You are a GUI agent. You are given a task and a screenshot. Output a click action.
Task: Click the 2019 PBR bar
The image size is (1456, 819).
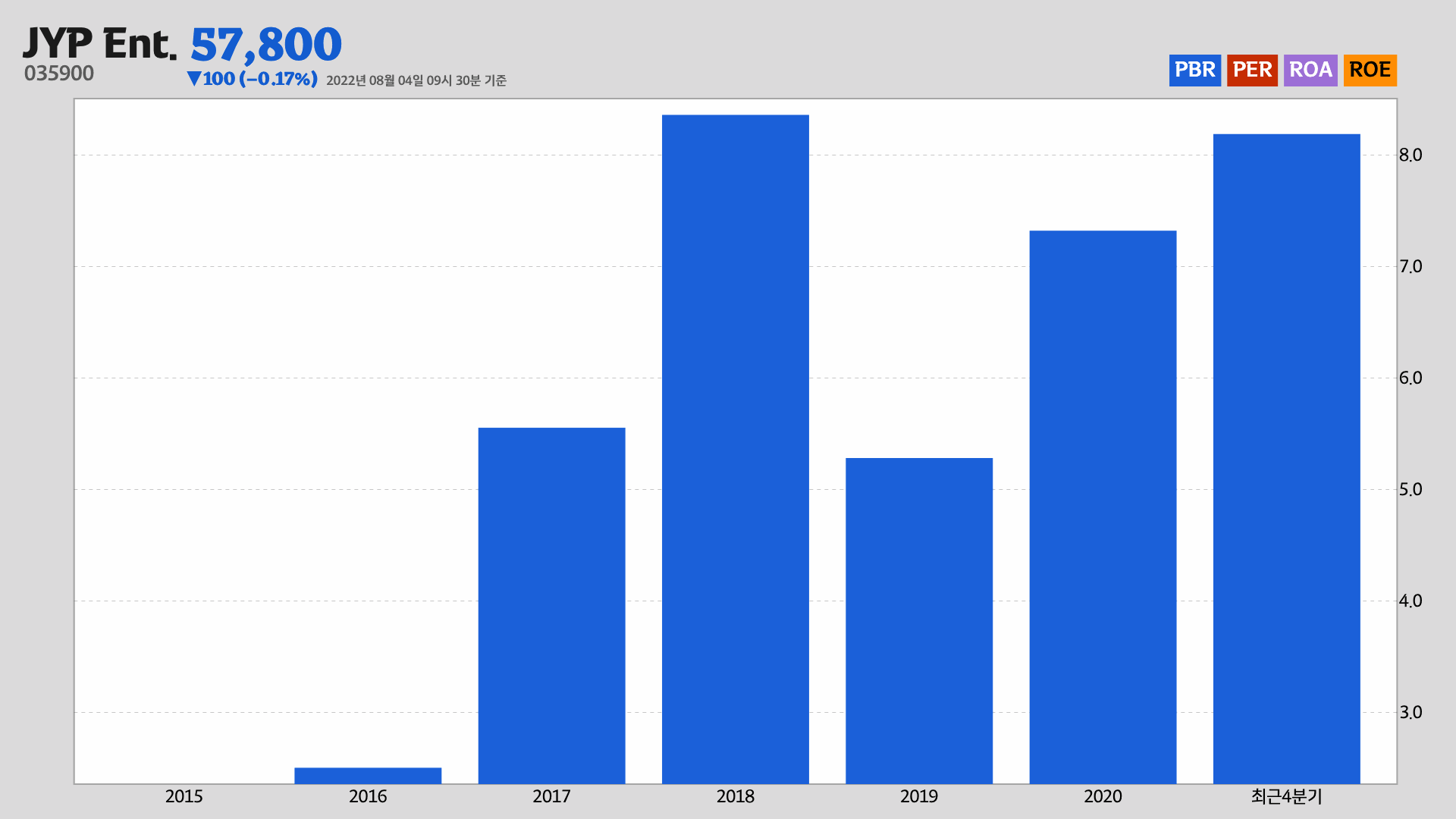(919, 621)
